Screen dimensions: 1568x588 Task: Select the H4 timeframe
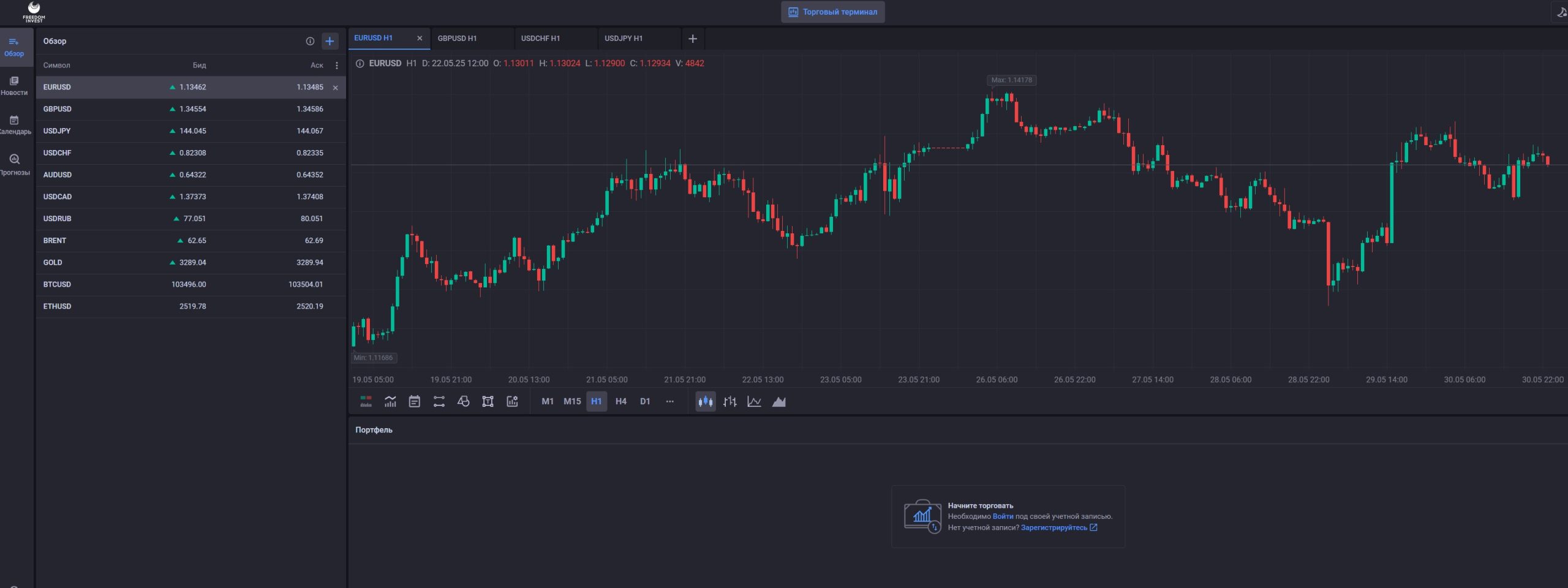620,401
